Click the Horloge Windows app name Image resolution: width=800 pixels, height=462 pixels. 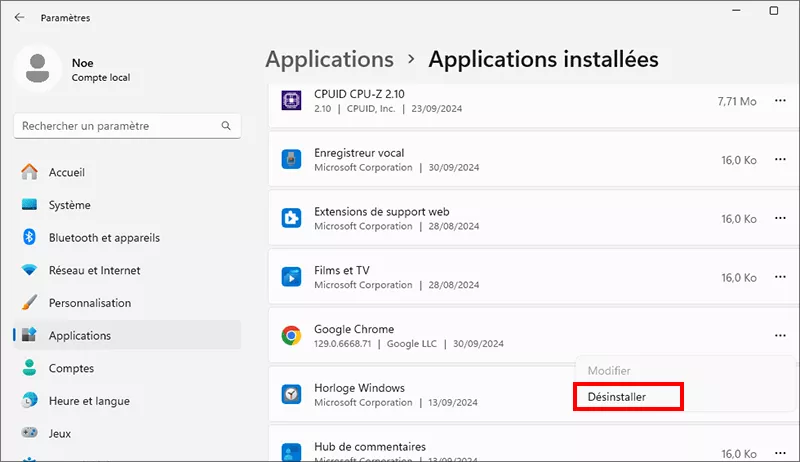(359, 388)
